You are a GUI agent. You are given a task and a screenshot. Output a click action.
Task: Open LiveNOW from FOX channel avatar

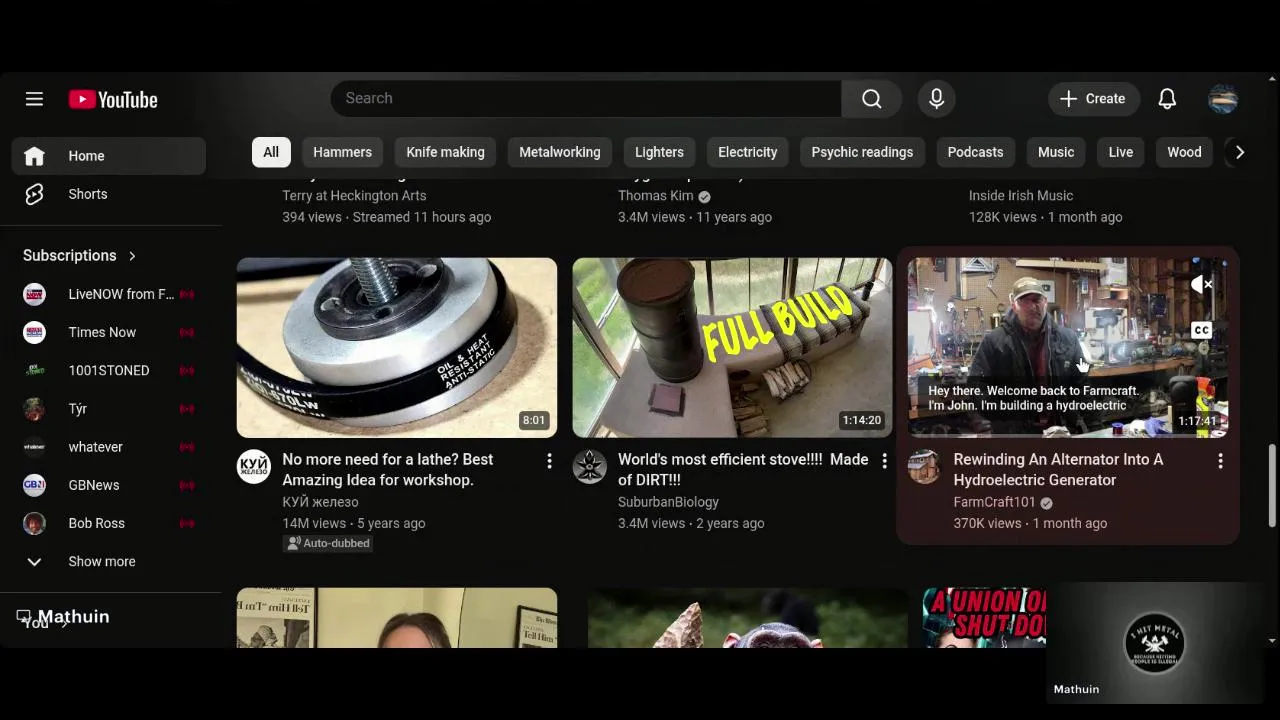pyautogui.click(x=34, y=294)
